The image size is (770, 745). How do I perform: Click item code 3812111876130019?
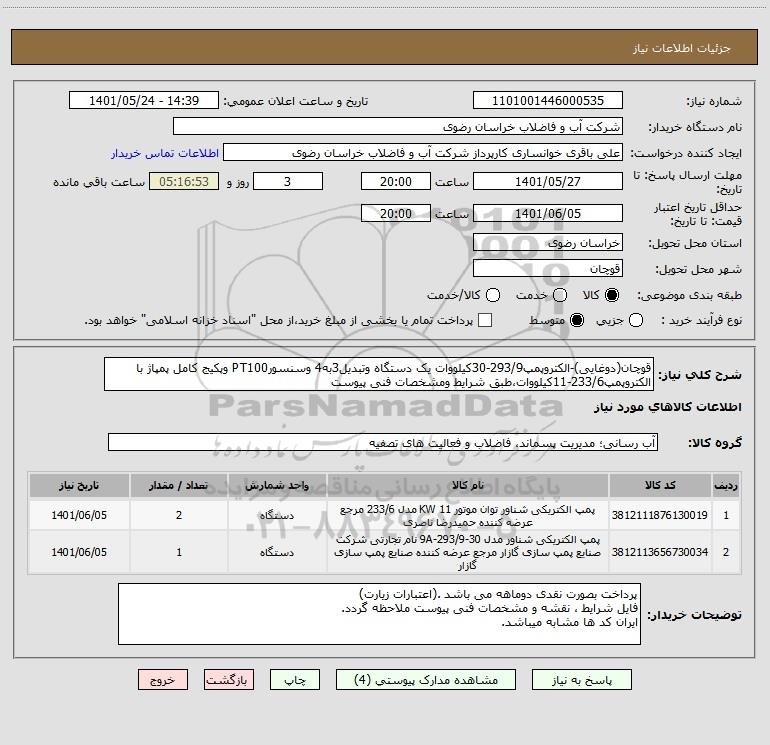pos(660,515)
